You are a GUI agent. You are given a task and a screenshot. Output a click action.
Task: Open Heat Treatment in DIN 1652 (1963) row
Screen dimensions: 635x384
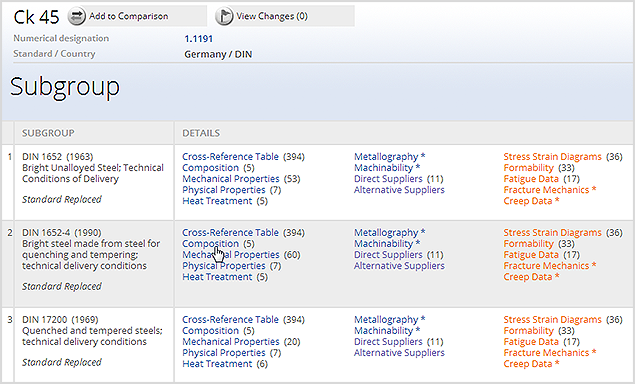tap(217, 201)
